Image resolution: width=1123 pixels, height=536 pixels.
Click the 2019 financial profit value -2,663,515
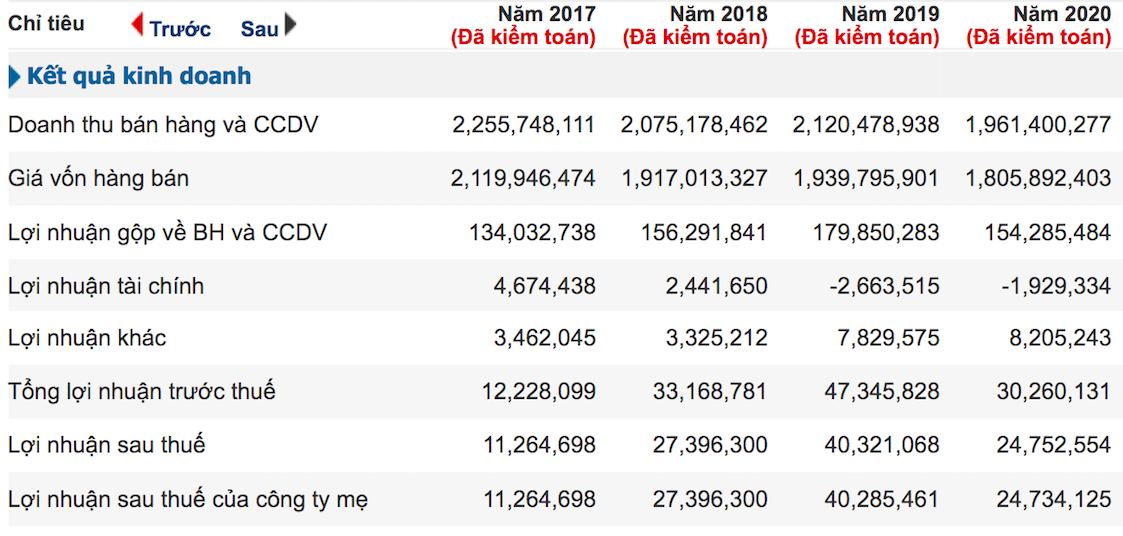[883, 286]
